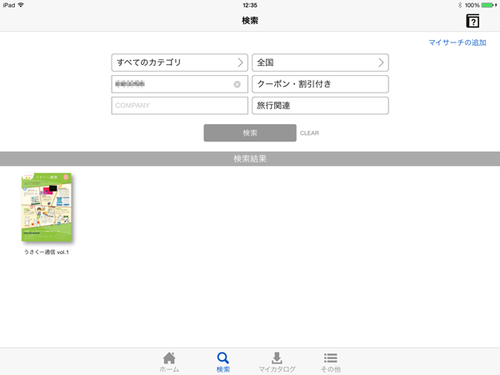Screen dimensions: 500x375
Task: Switch to the その他 tab
Action: [331, 362]
